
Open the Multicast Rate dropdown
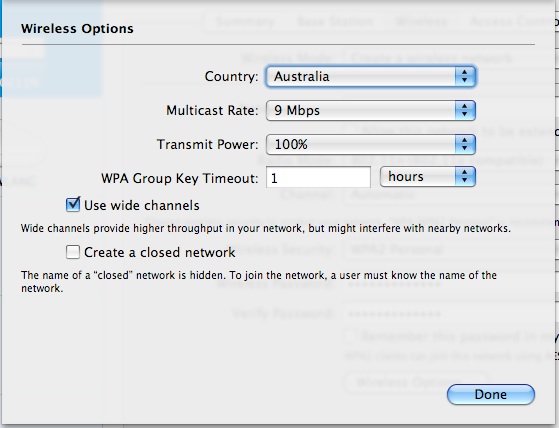pos(370,110)
